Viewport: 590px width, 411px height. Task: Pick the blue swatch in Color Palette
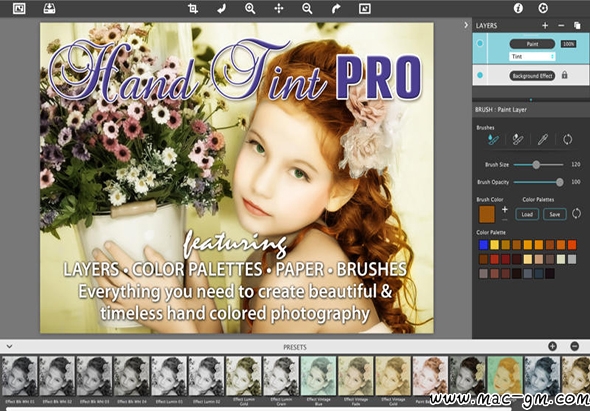[484, 245]
